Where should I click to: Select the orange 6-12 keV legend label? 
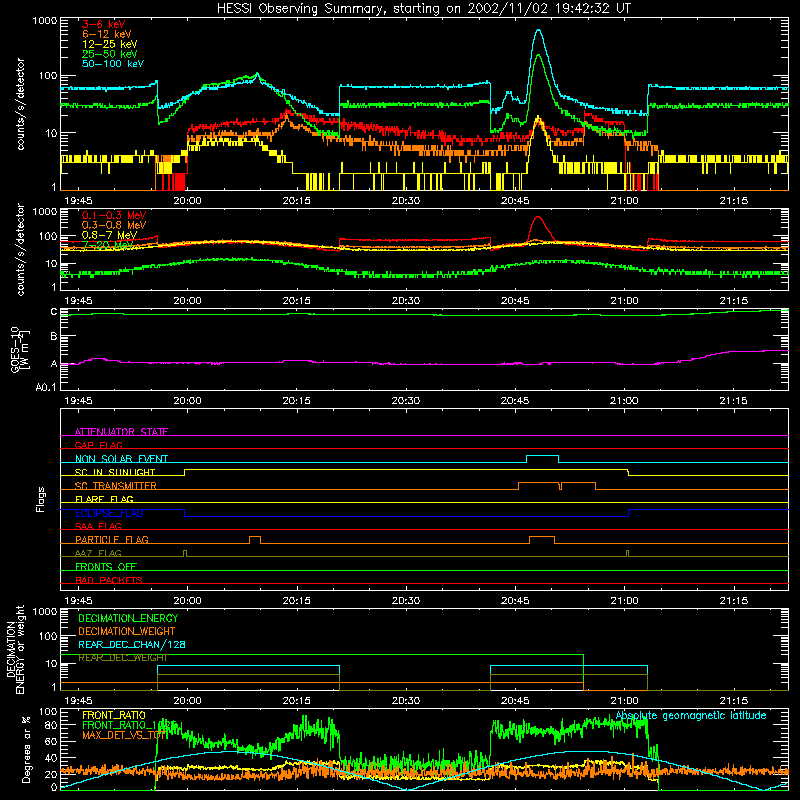[107, 34]
